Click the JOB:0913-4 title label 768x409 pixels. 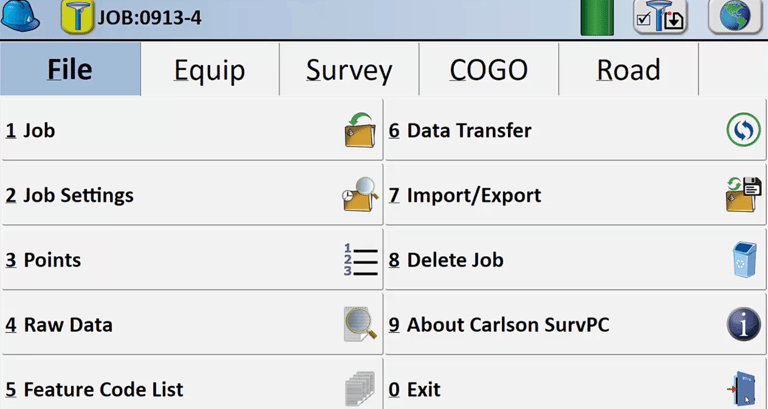(149, 18)
